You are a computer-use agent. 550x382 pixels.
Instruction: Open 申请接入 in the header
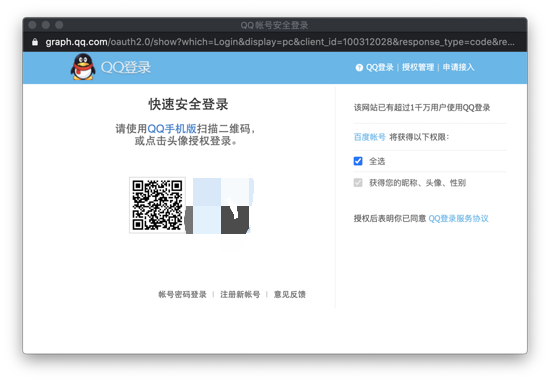click(458, 67)
